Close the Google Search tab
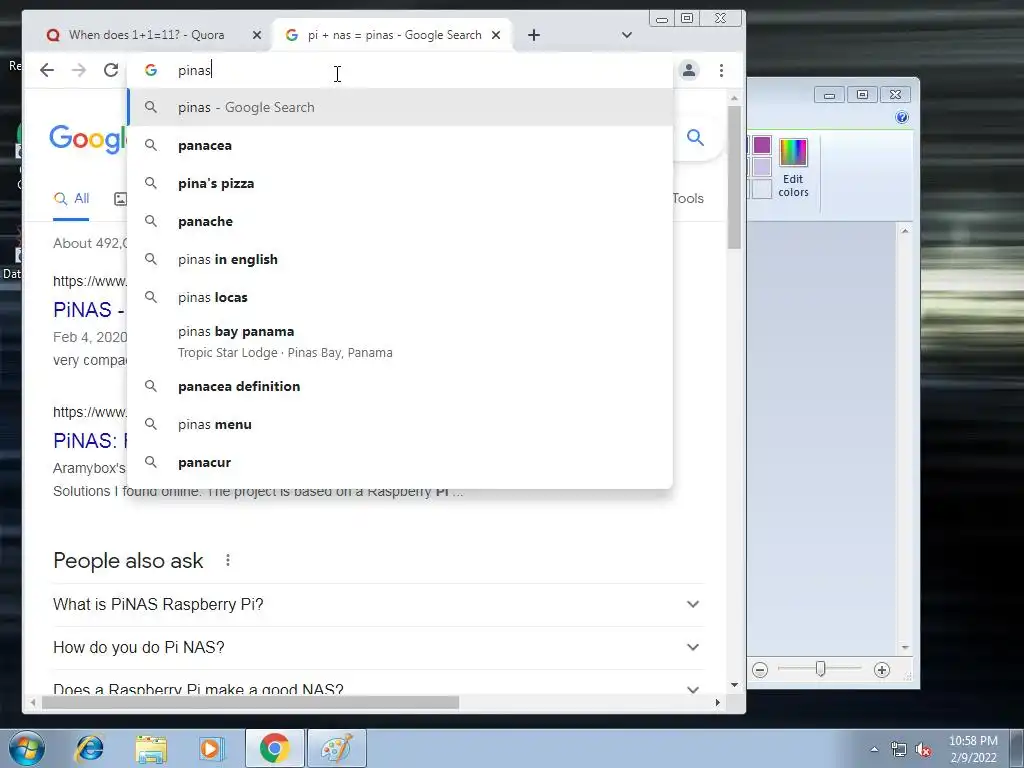This screenshot has height=768, width=1024. [x=496, y=35]
